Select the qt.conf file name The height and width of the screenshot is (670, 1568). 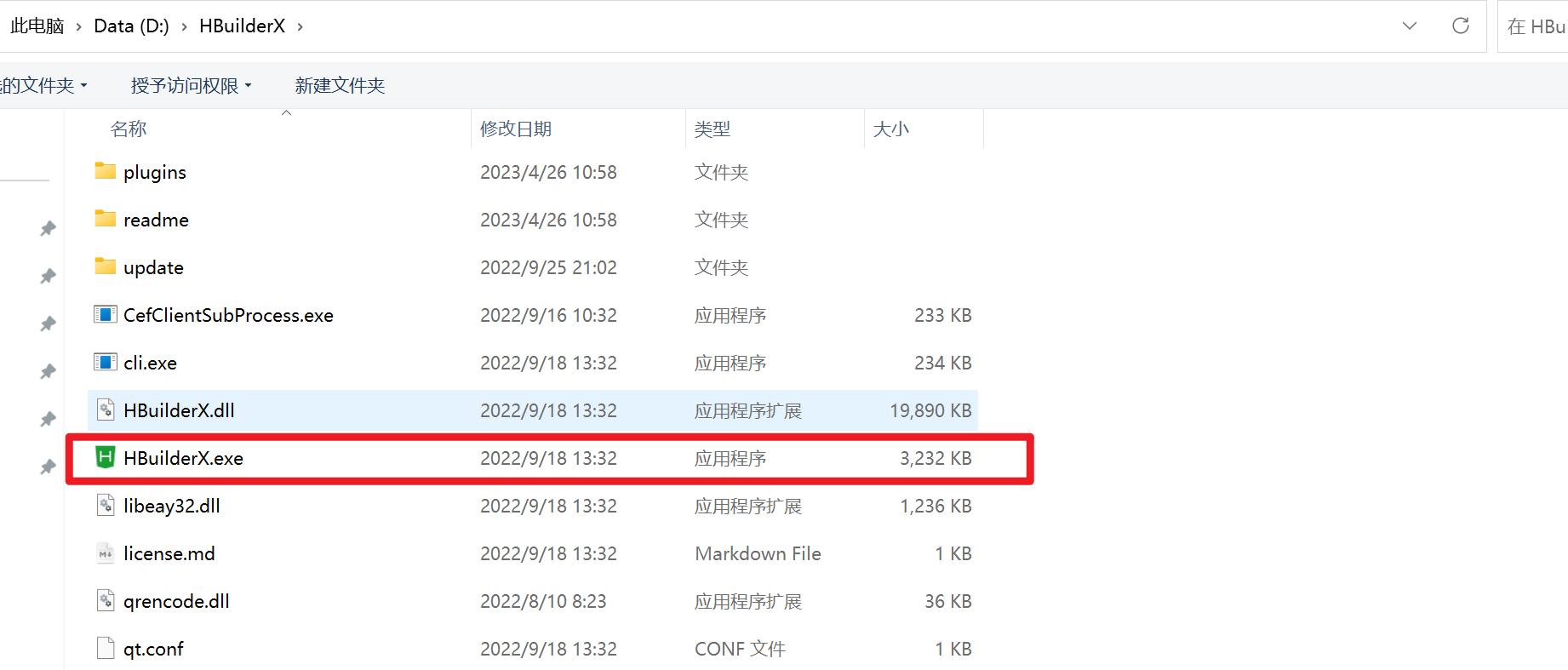pyautogui.click(x=153, y=649)
